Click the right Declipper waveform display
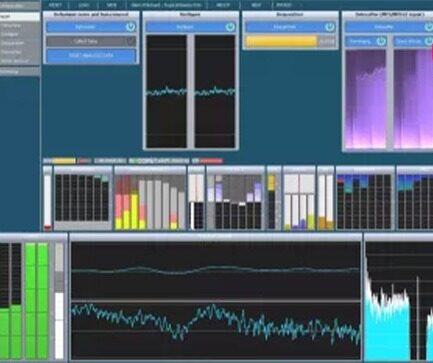Image resolution: width=433 pixels, height=363 pixels. [215, 91]
